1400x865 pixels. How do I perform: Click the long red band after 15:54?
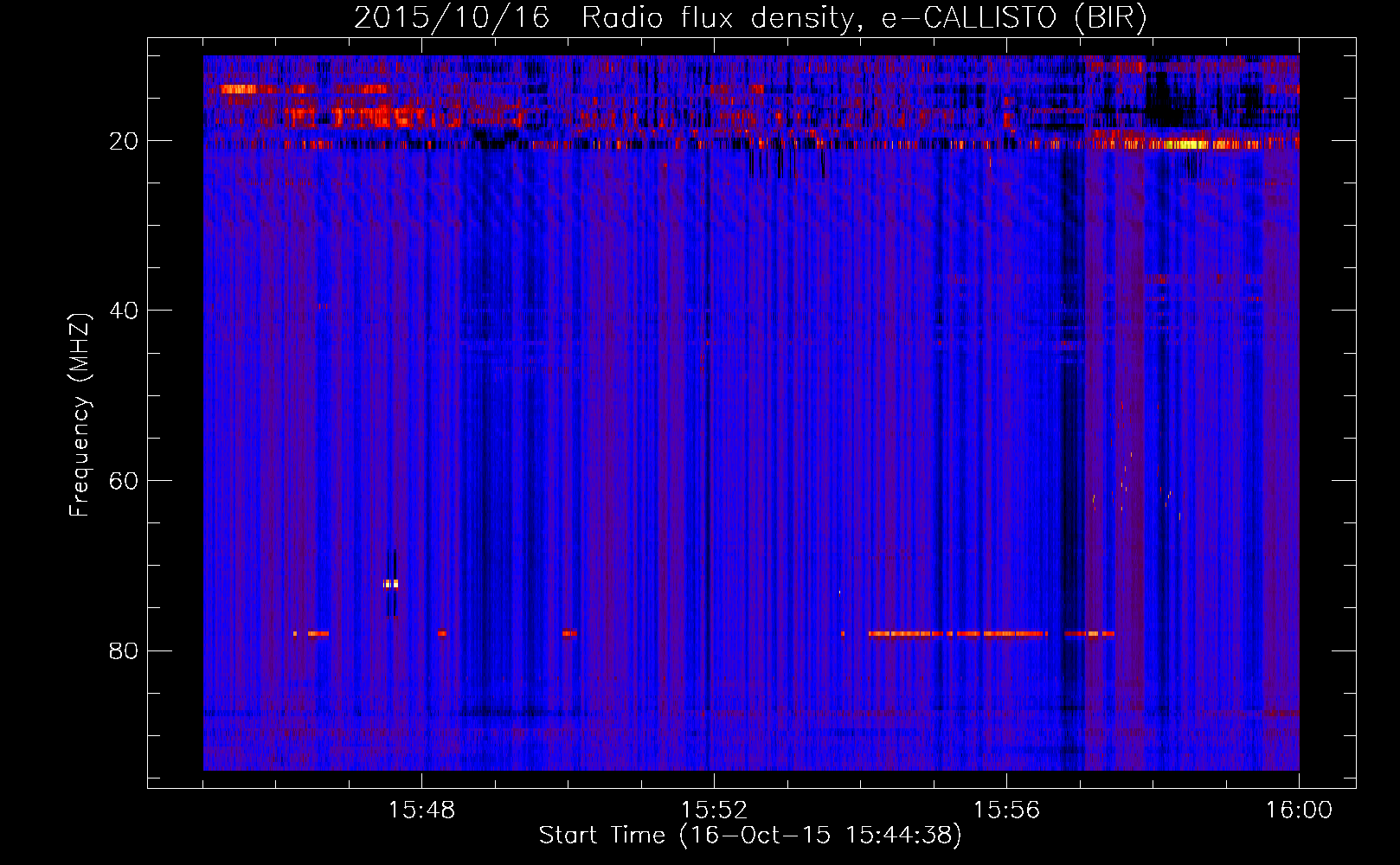(958, 634)
